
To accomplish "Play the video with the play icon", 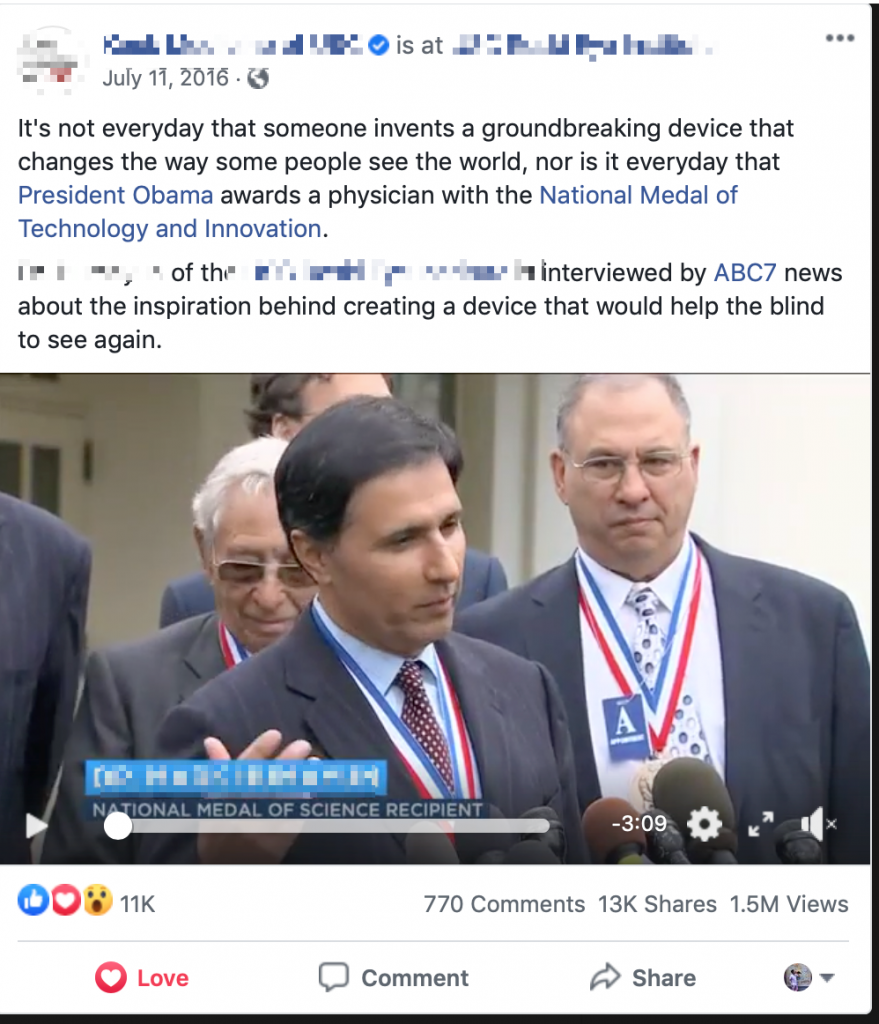I will pyautogui.click(x=37, y=825).
